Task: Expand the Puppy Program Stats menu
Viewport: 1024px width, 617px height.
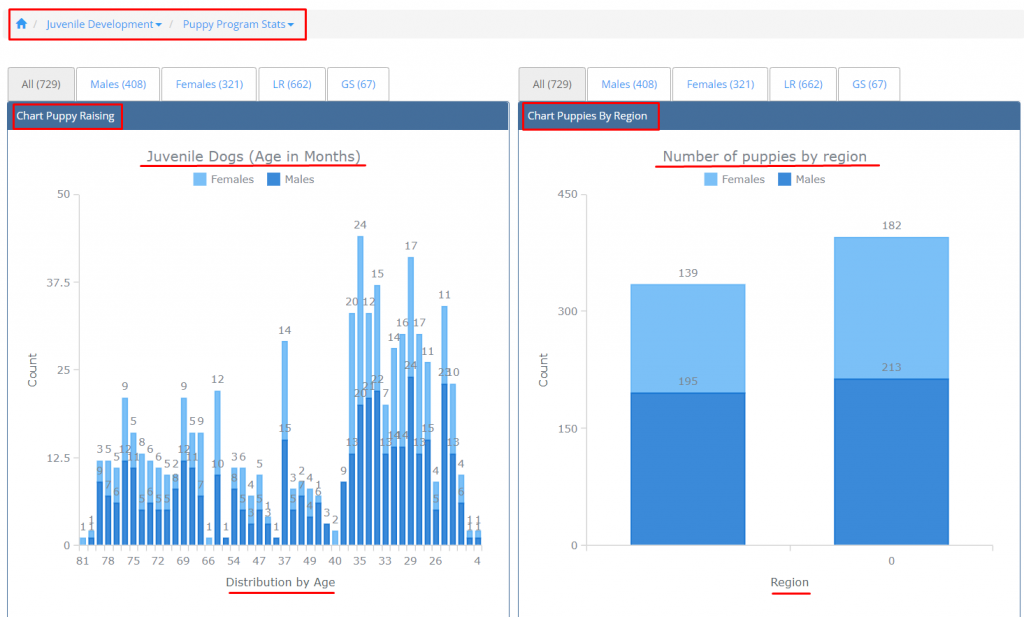Action: 238,24
